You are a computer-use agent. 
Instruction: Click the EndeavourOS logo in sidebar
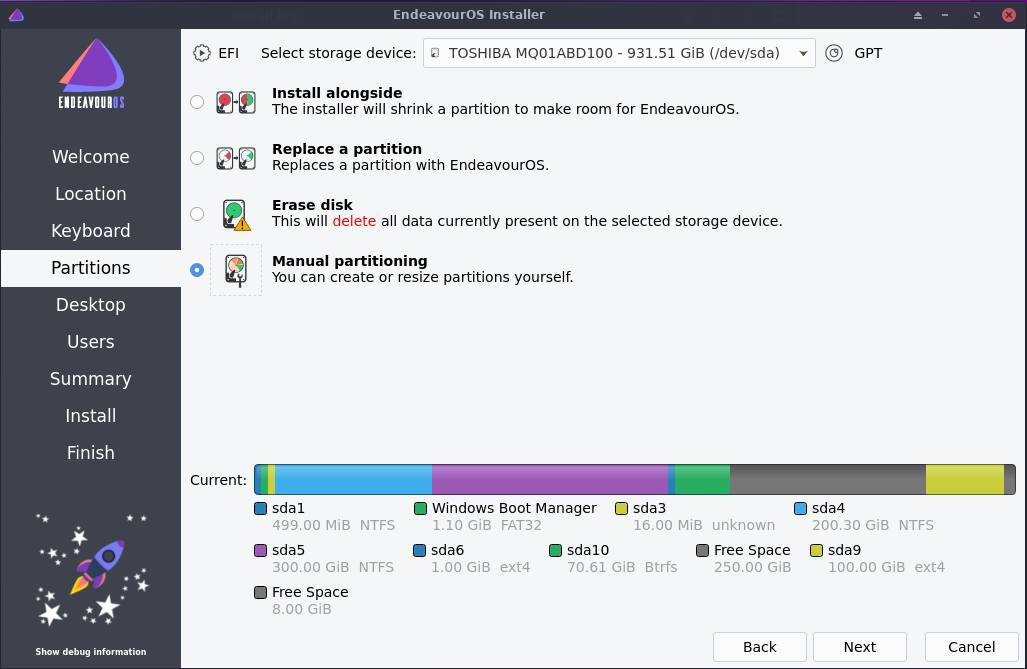91,74
